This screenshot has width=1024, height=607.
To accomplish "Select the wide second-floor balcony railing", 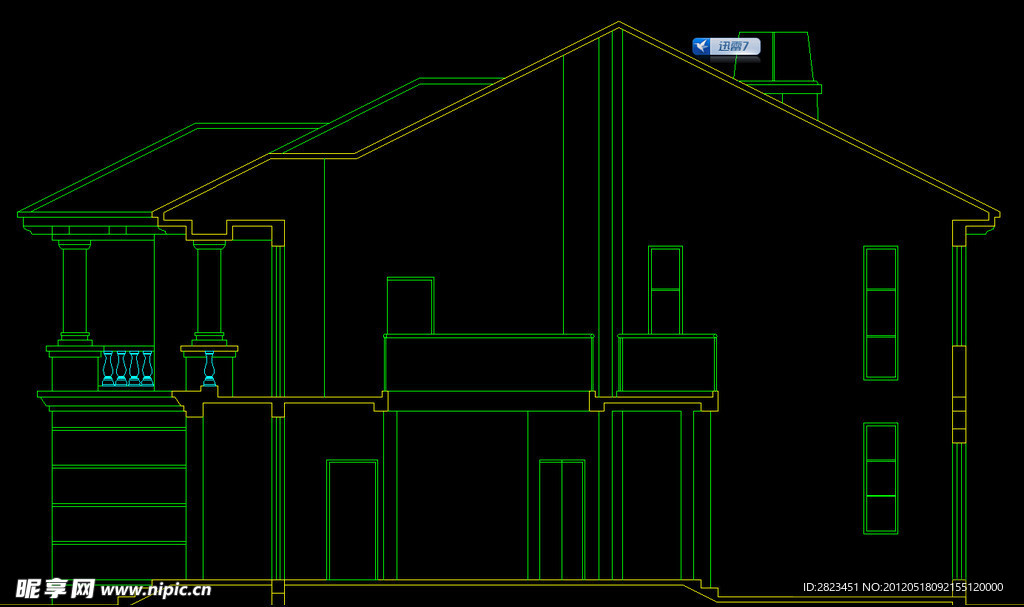I will [x=488, y=363].
